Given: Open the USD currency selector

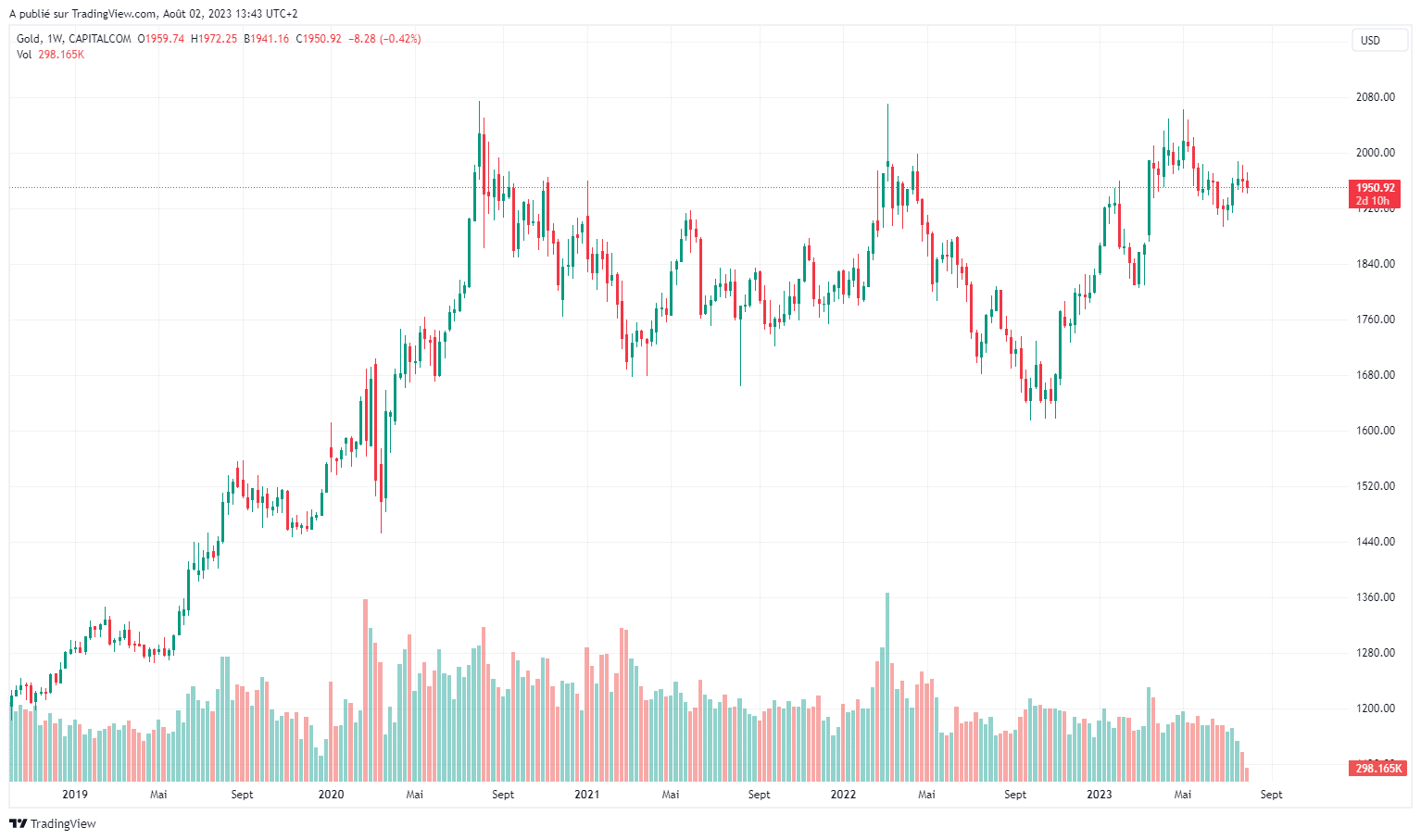Looking at the screenshot, I should pyautogui.click(x=1378, y=40).
